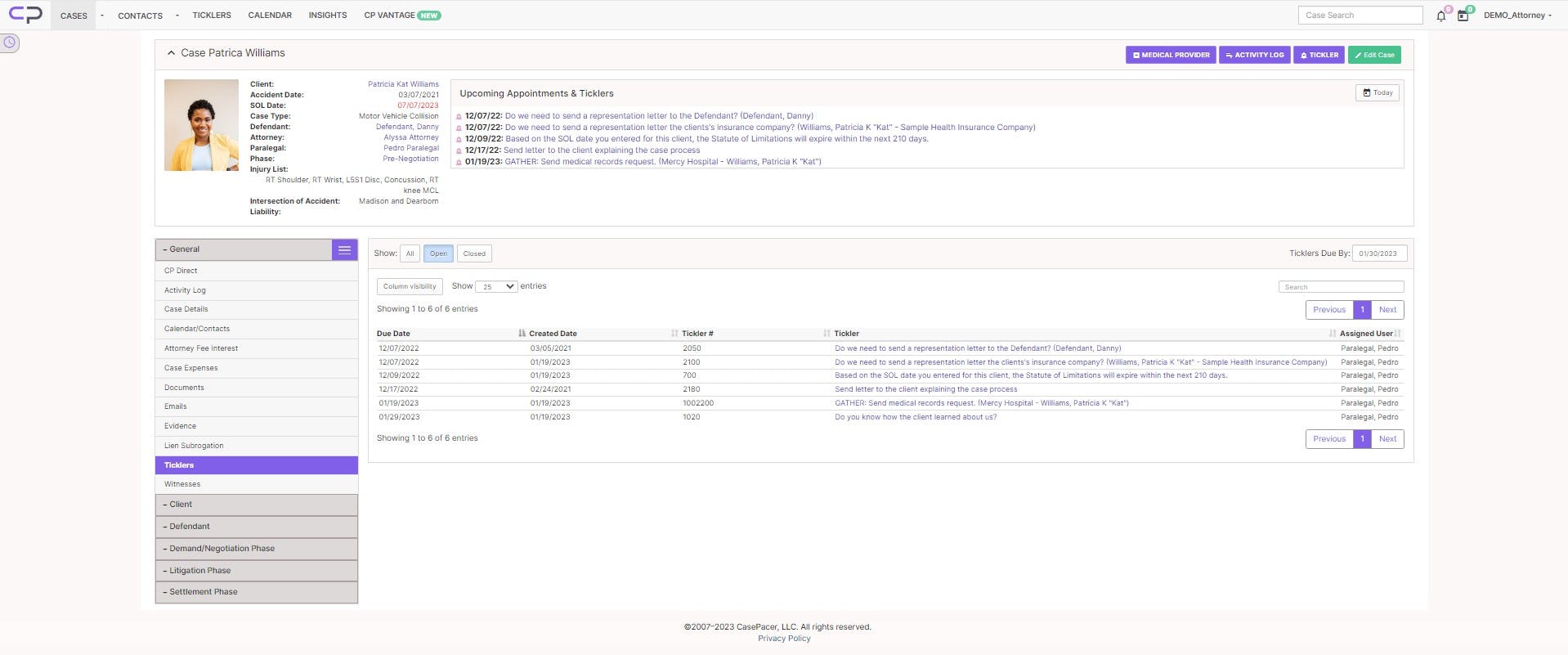The image size is (1568, 655).
Task: Open Case Expenses in sidebar
Action: coord(257,368)
